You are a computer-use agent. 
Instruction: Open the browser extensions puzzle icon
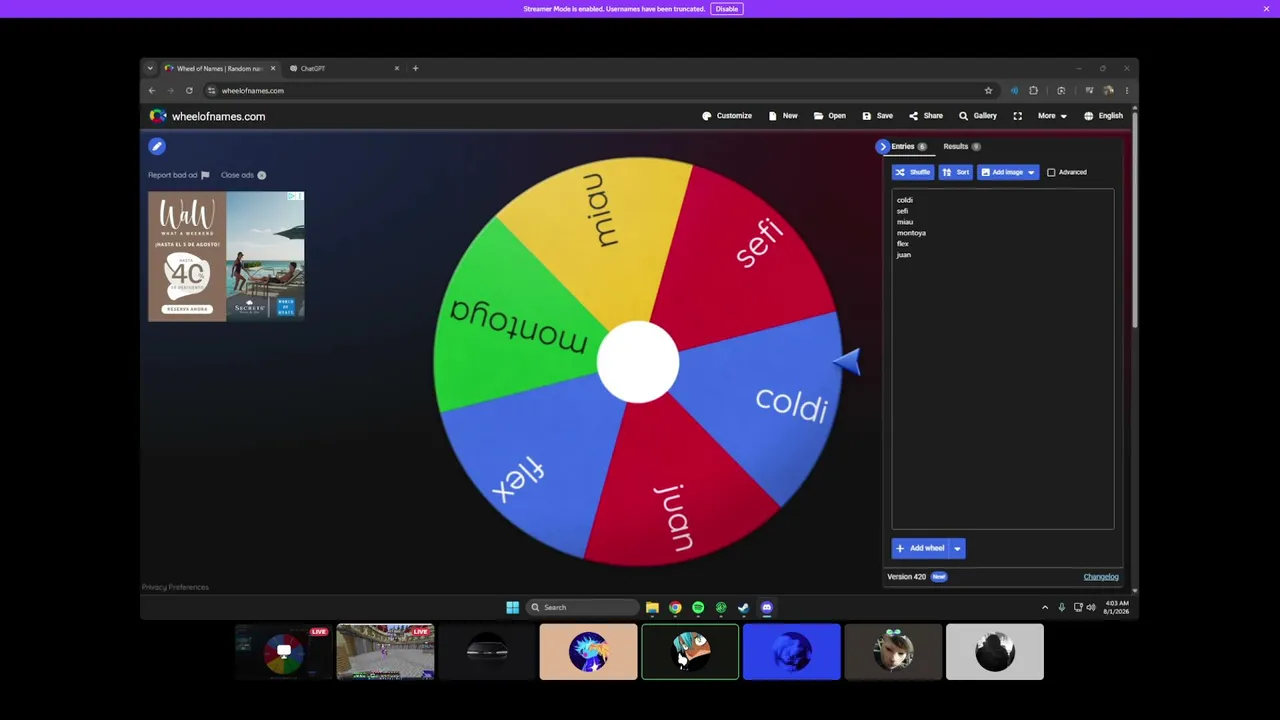click(1033, 91)
